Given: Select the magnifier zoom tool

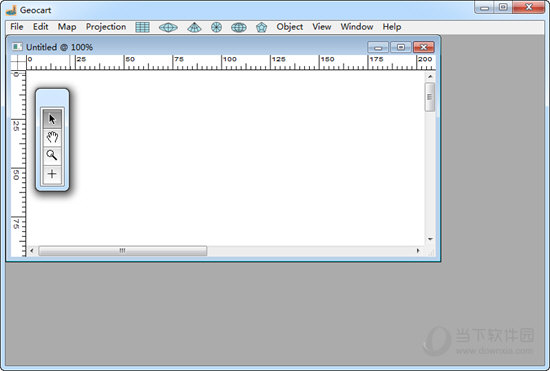Looking at the screenshot, I should coord(52,155).
